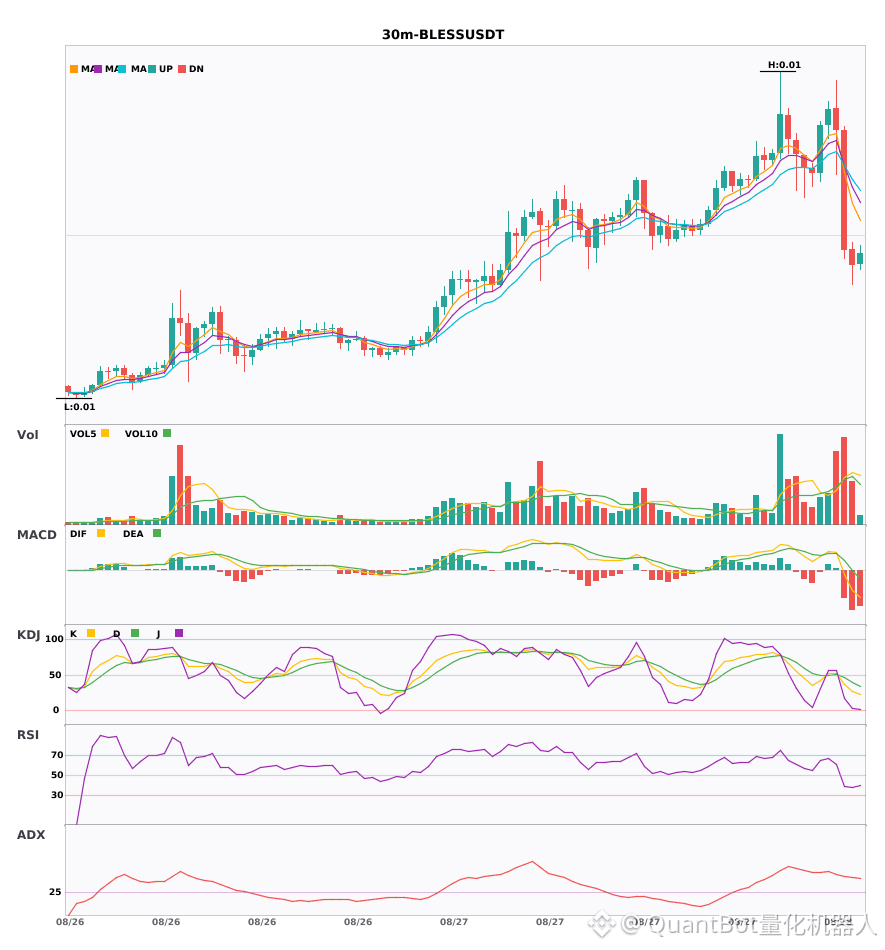Screen dimensions: 885x950
Task: Select the yellow VOL5 legend swatch
Action: coord(105,433)
